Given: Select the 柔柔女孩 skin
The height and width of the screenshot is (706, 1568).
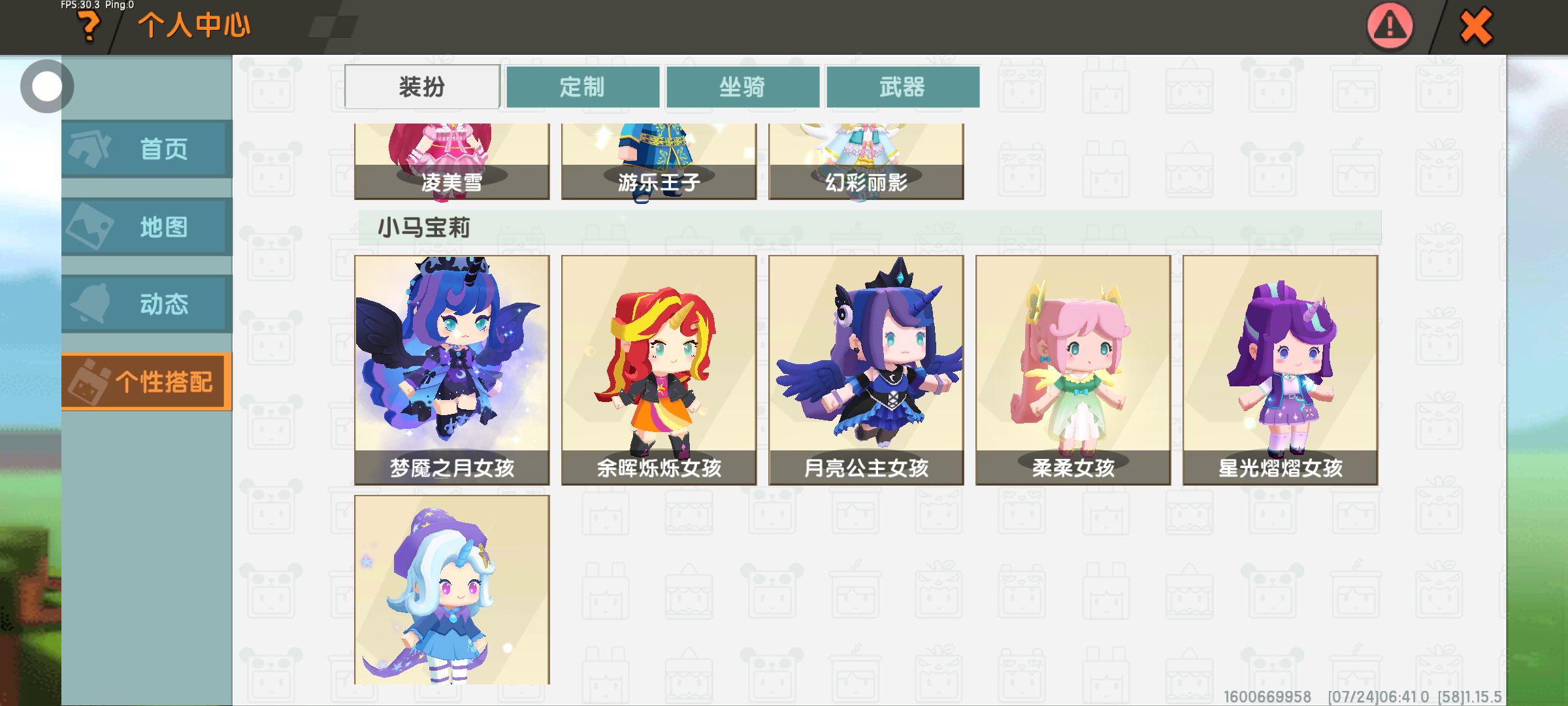Looking at the screenshot, I should pyautogui.click(x=1073, y=370).
